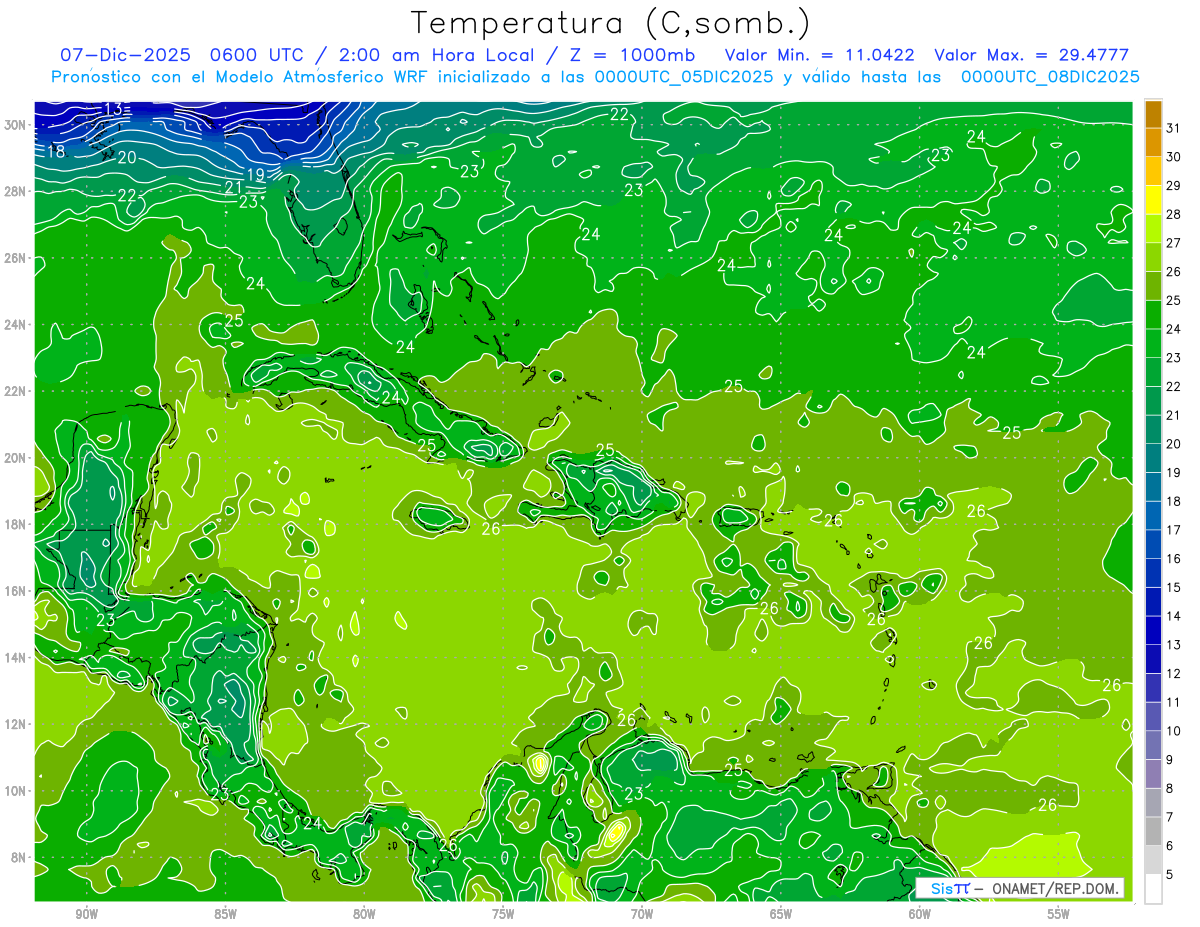The width and height of the screenshot is (1200, 927).
Task: Click the '80W' longitude axis label
Action: [364, 914]
